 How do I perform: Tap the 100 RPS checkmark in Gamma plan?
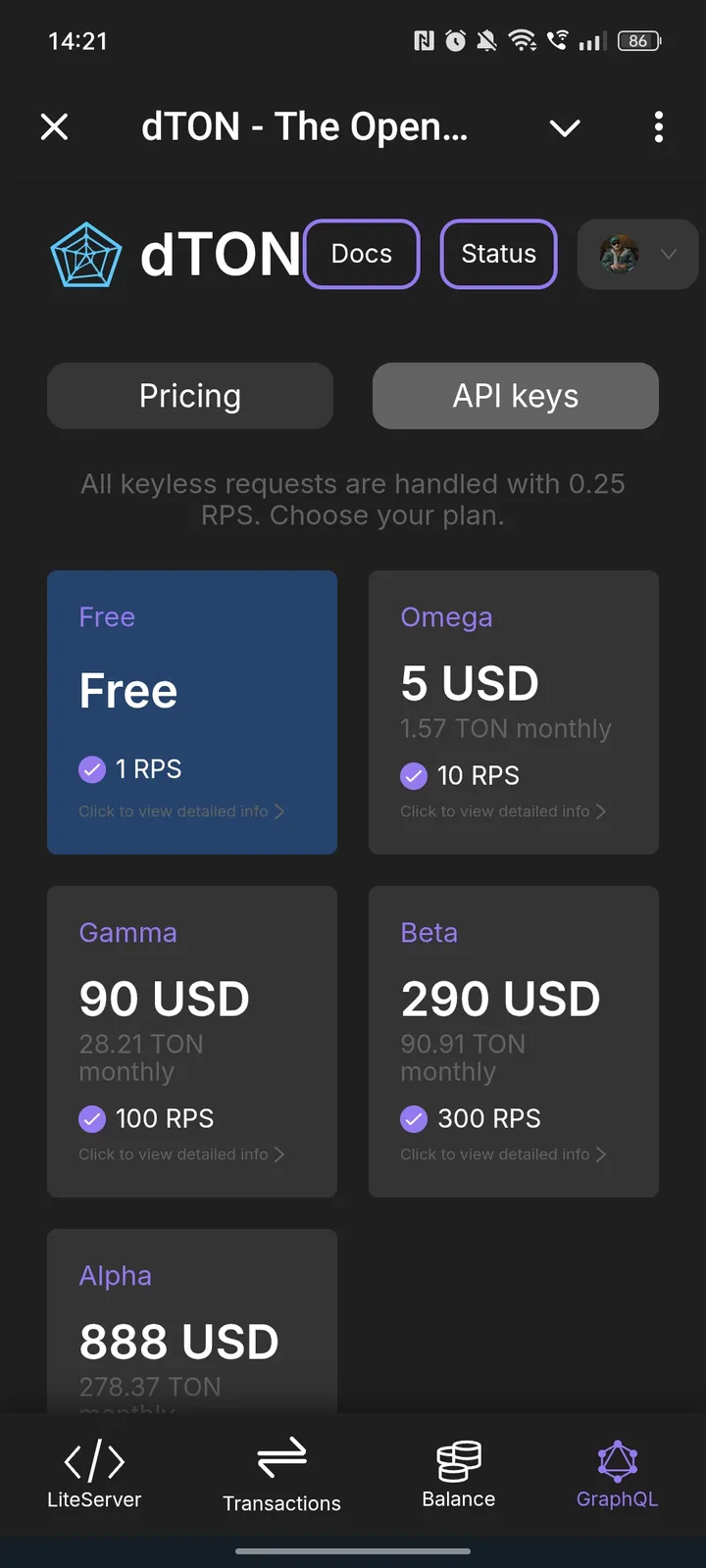92,1118
